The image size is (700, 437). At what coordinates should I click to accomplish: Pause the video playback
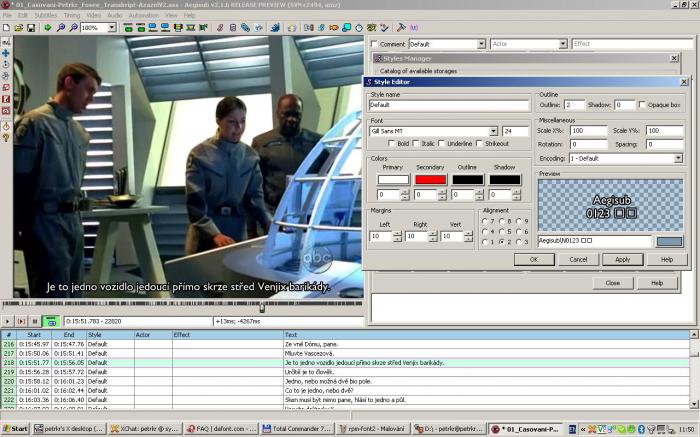[x=35, y=321]
